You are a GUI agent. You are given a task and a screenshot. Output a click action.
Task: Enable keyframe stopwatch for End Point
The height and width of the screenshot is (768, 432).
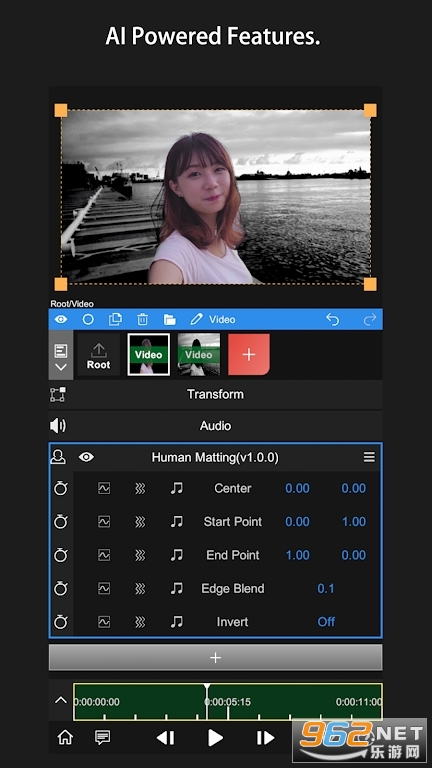[x=61, y=555]
